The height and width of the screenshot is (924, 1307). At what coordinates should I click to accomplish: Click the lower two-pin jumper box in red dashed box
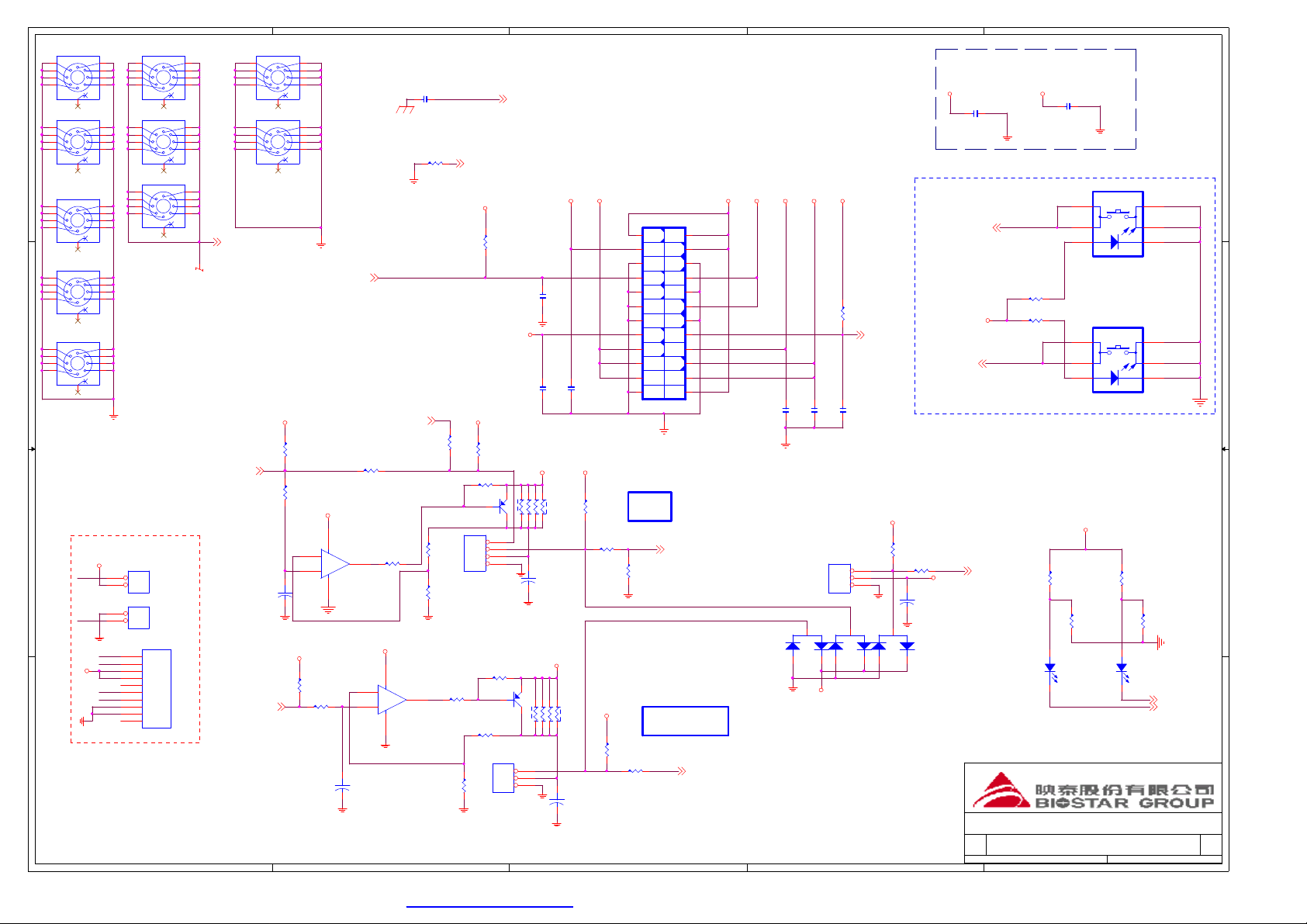(x=138, y=618)
